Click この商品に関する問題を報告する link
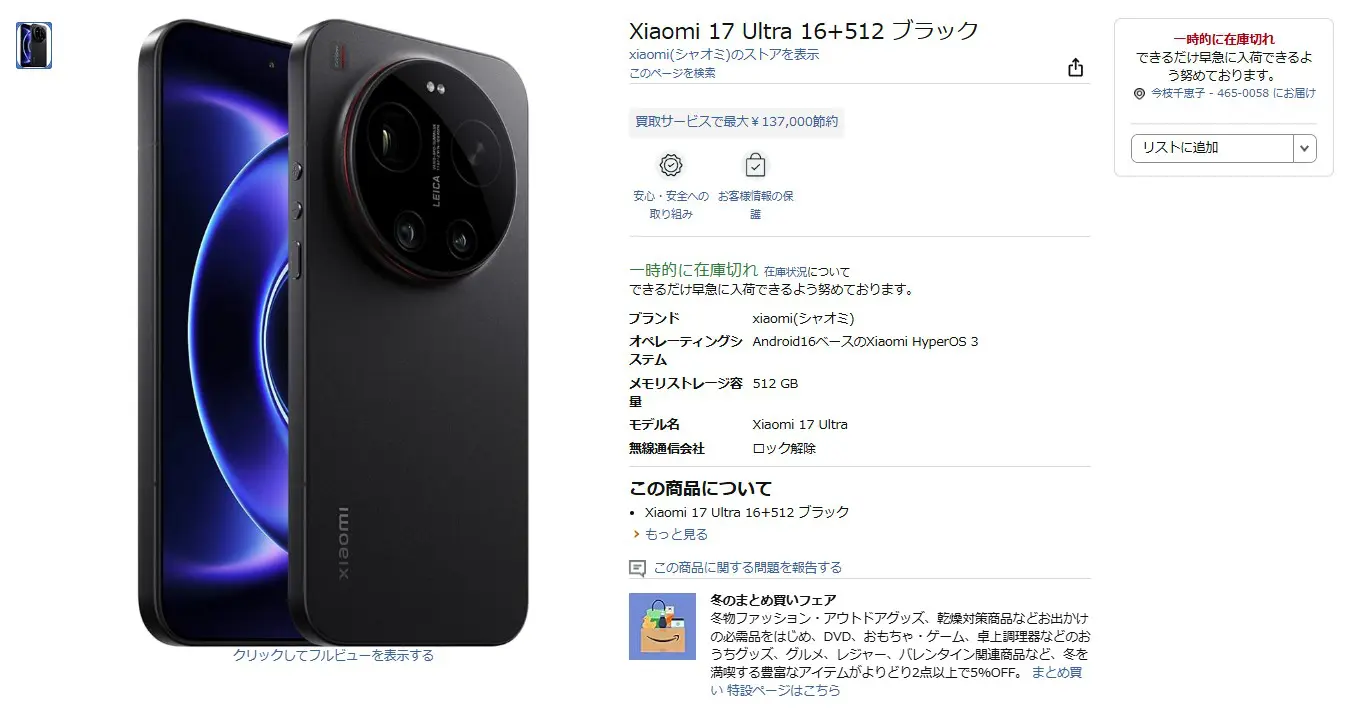The image size is (1349, 727). tap(747, 568)
